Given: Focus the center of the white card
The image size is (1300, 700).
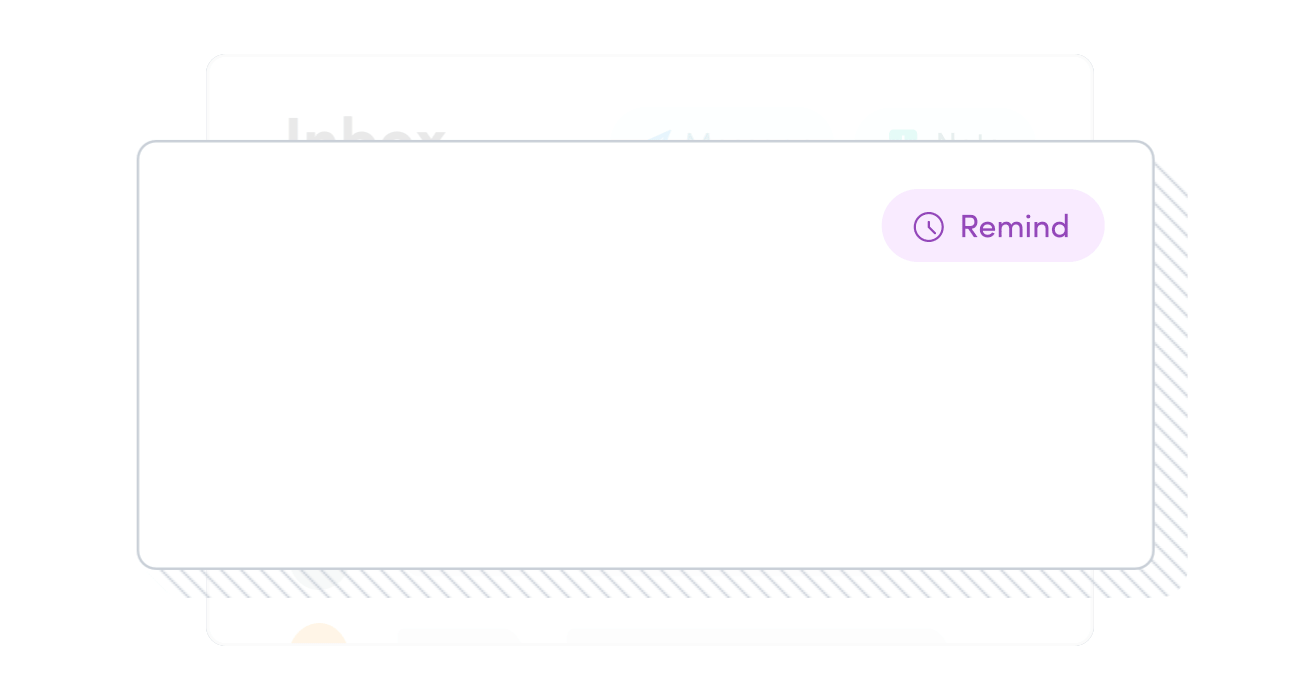Looking at the screenshot, I should [x=646, y=355].
